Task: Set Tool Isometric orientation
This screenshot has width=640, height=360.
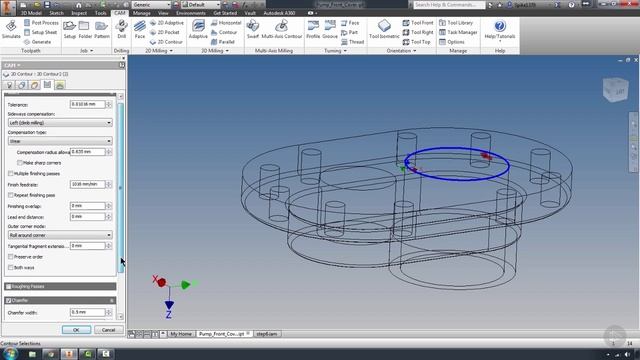Action: pyautogui.click(x=384, y=29)
